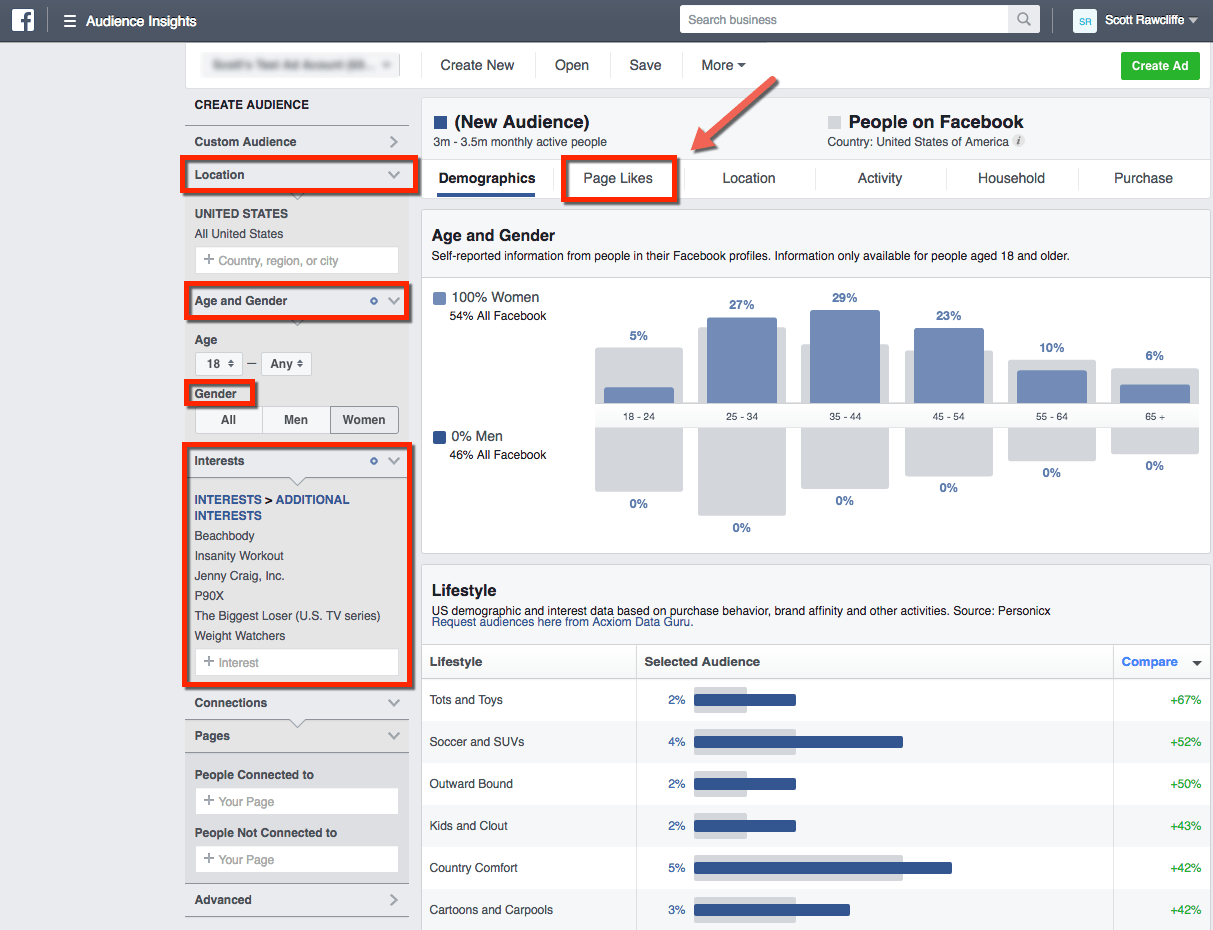The width and height of the screenshot is (1213, 930).
Task: Click the search magnifier button
Action: click(1023, 20)
